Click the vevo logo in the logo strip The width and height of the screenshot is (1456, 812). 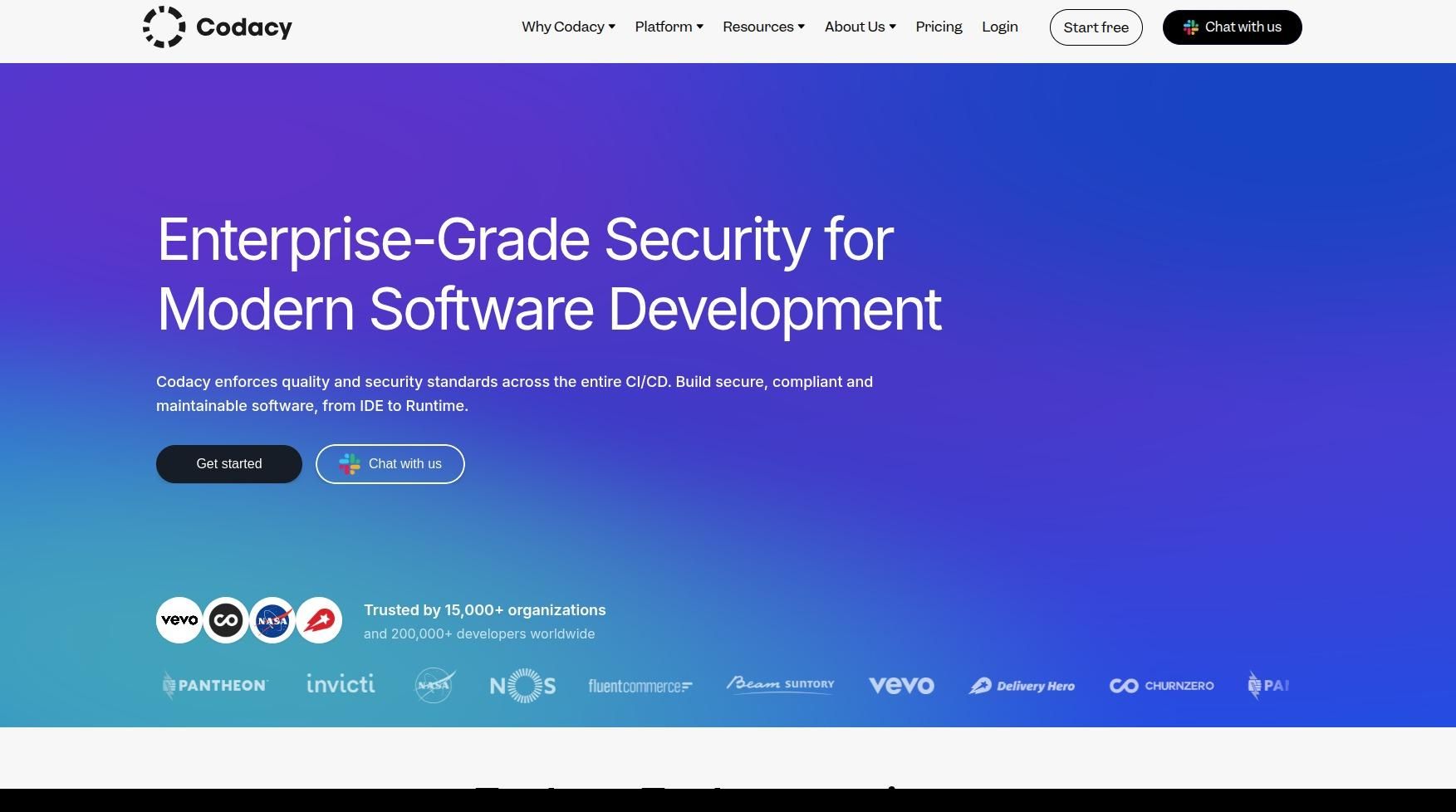(901, 686)
